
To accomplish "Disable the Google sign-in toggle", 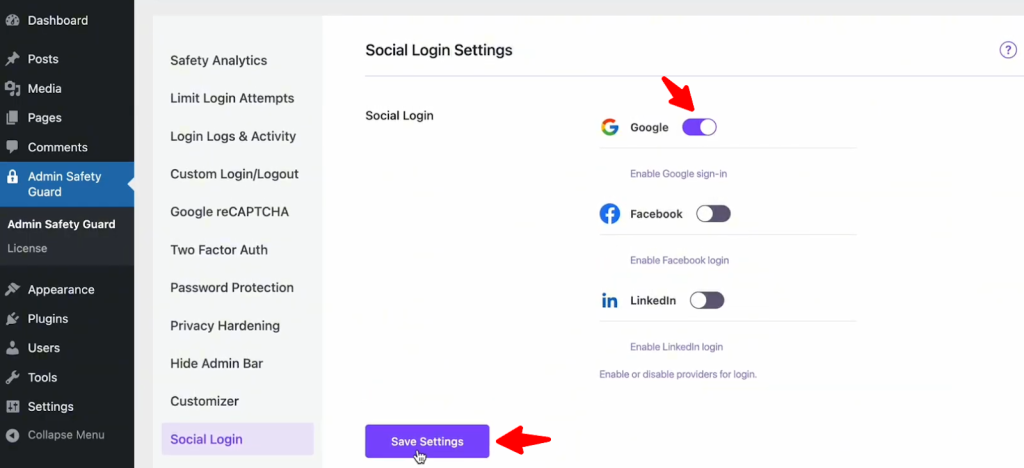I will click(699, 127).
